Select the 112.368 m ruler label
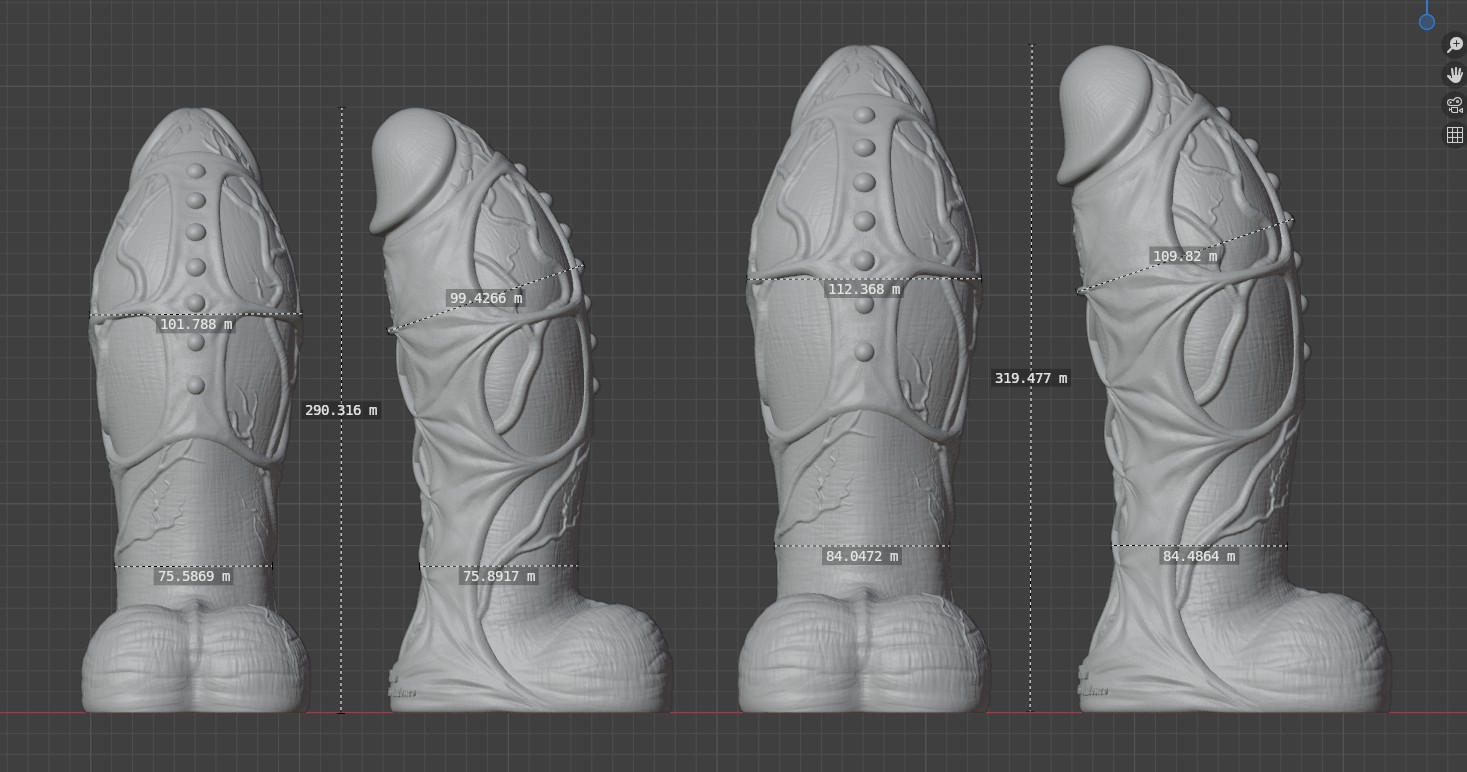 (x=863, y=289)
